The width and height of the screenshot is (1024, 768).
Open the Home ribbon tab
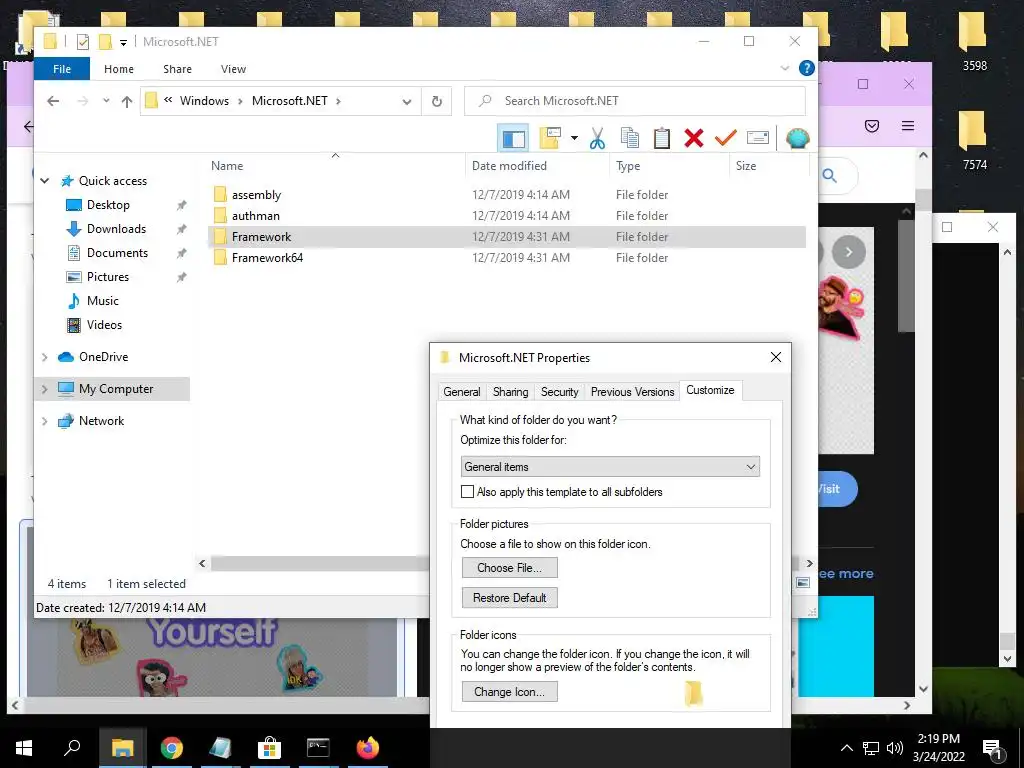point(119,69)
